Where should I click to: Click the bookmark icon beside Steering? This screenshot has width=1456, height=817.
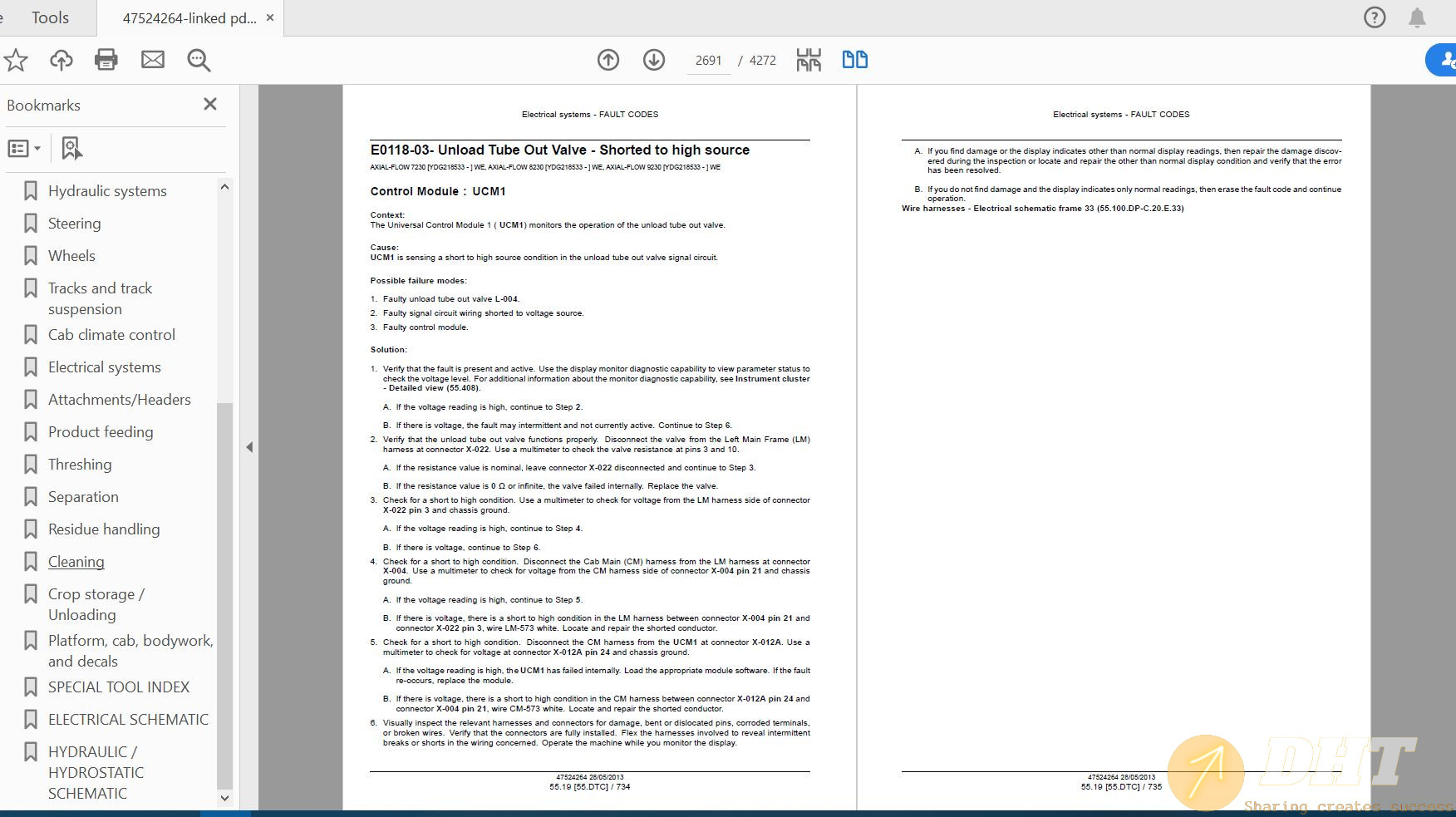click(31, 224)
